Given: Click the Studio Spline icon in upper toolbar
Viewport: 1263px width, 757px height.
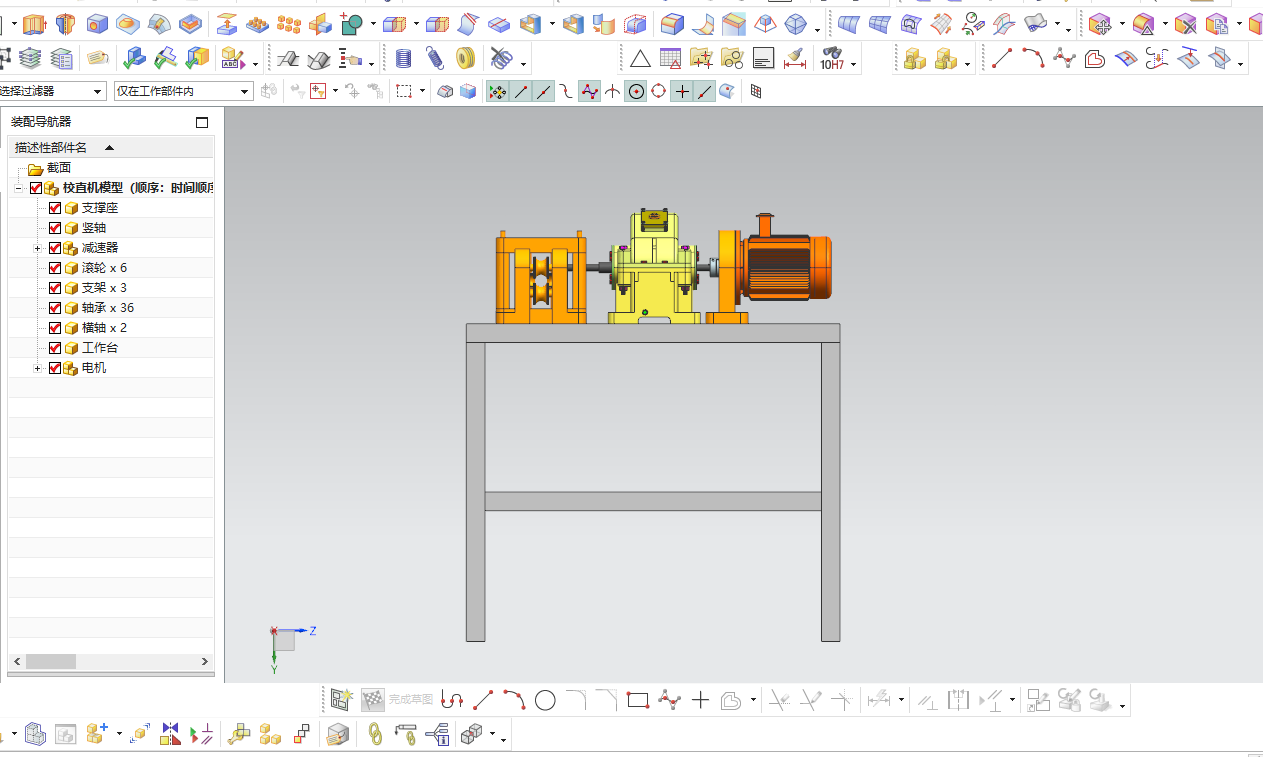Looking at the screenshot, I should pos(1064,59).
